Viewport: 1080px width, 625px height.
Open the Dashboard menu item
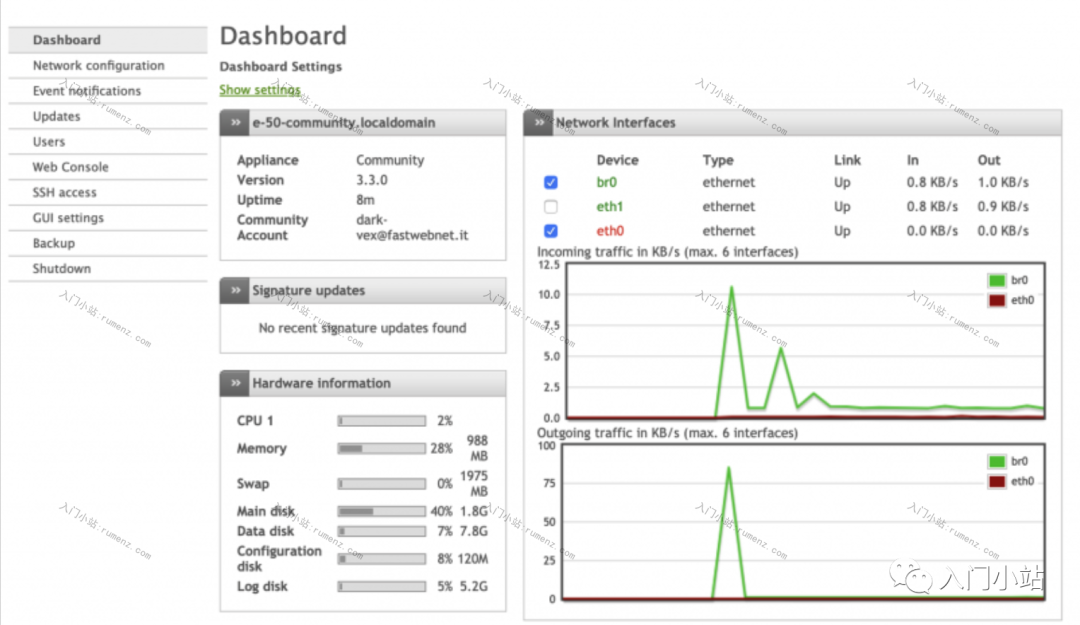tap(107, 40)
